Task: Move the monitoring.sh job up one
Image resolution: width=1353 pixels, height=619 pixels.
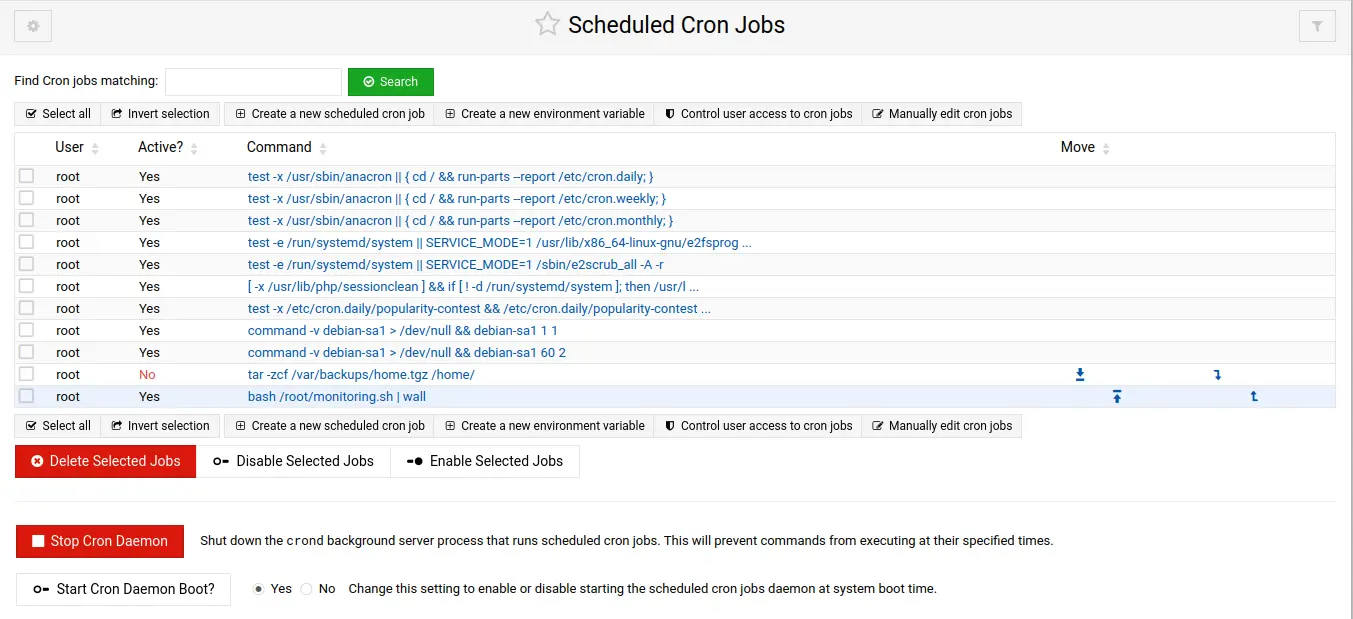Action: (1254, 397)
